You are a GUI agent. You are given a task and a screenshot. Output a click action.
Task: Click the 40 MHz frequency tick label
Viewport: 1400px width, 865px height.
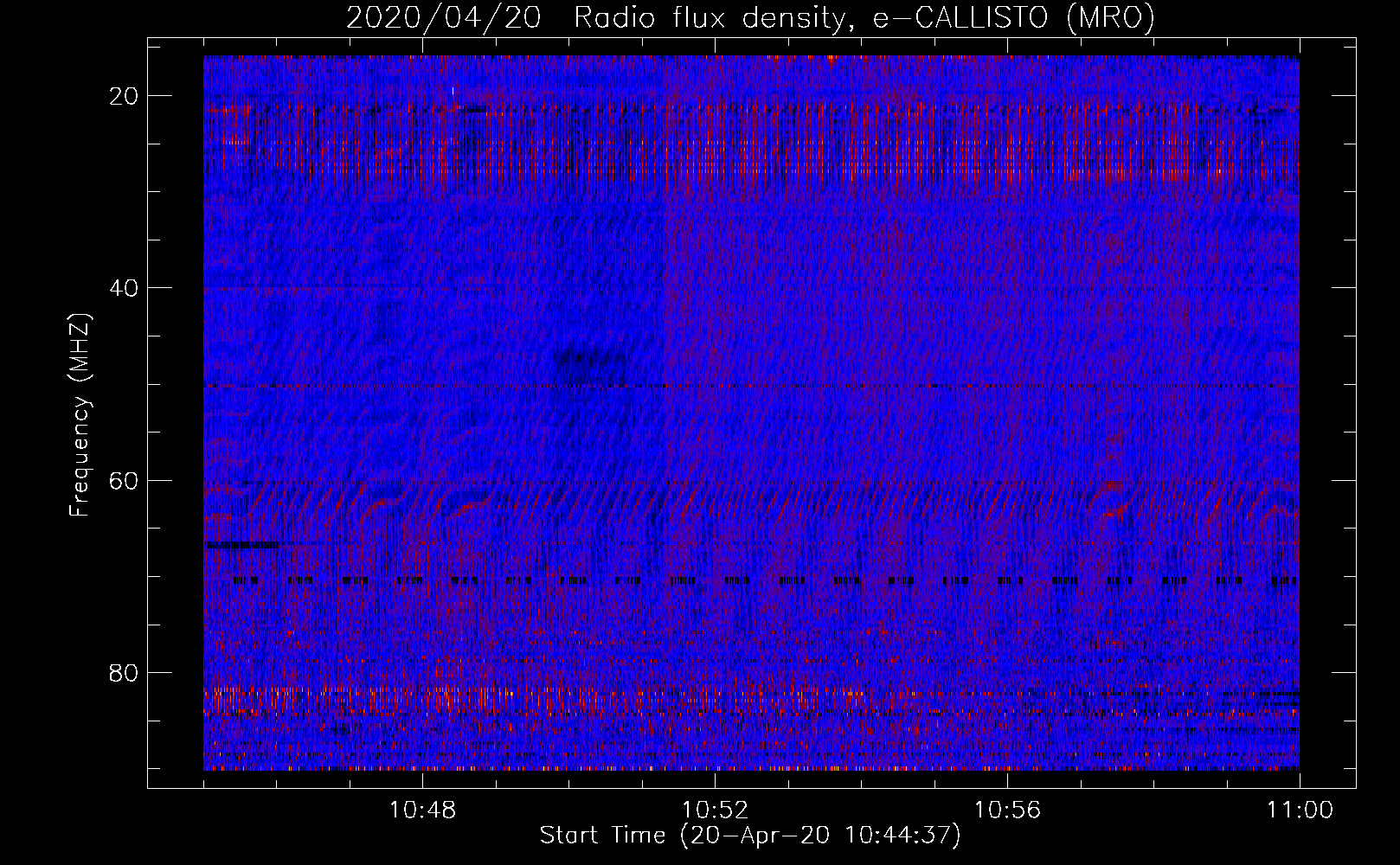(x=125, y=288)
